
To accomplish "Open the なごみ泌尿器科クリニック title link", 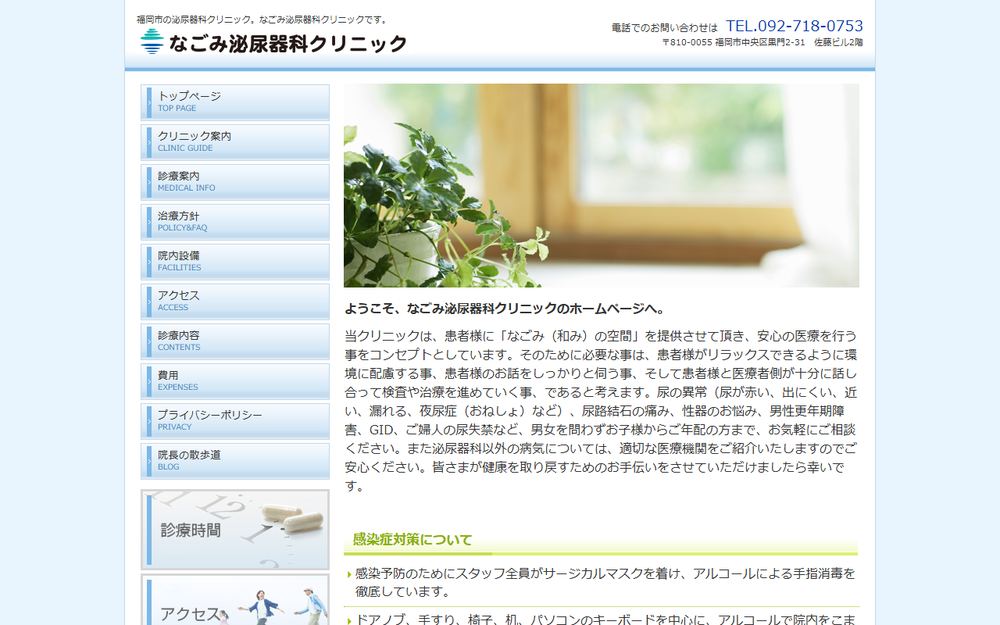I will click(x=288, y=43).
